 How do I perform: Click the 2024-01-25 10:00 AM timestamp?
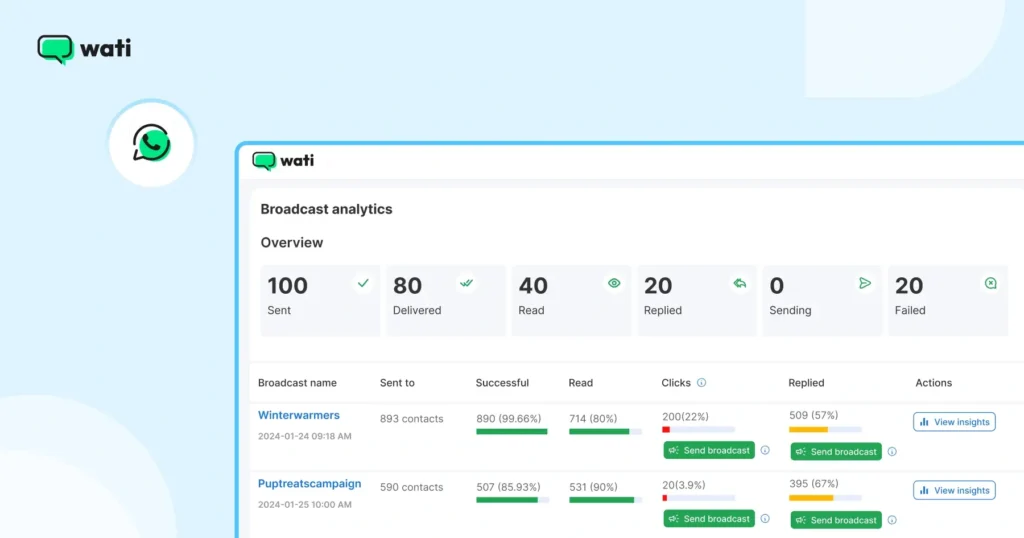pos(304,505)
